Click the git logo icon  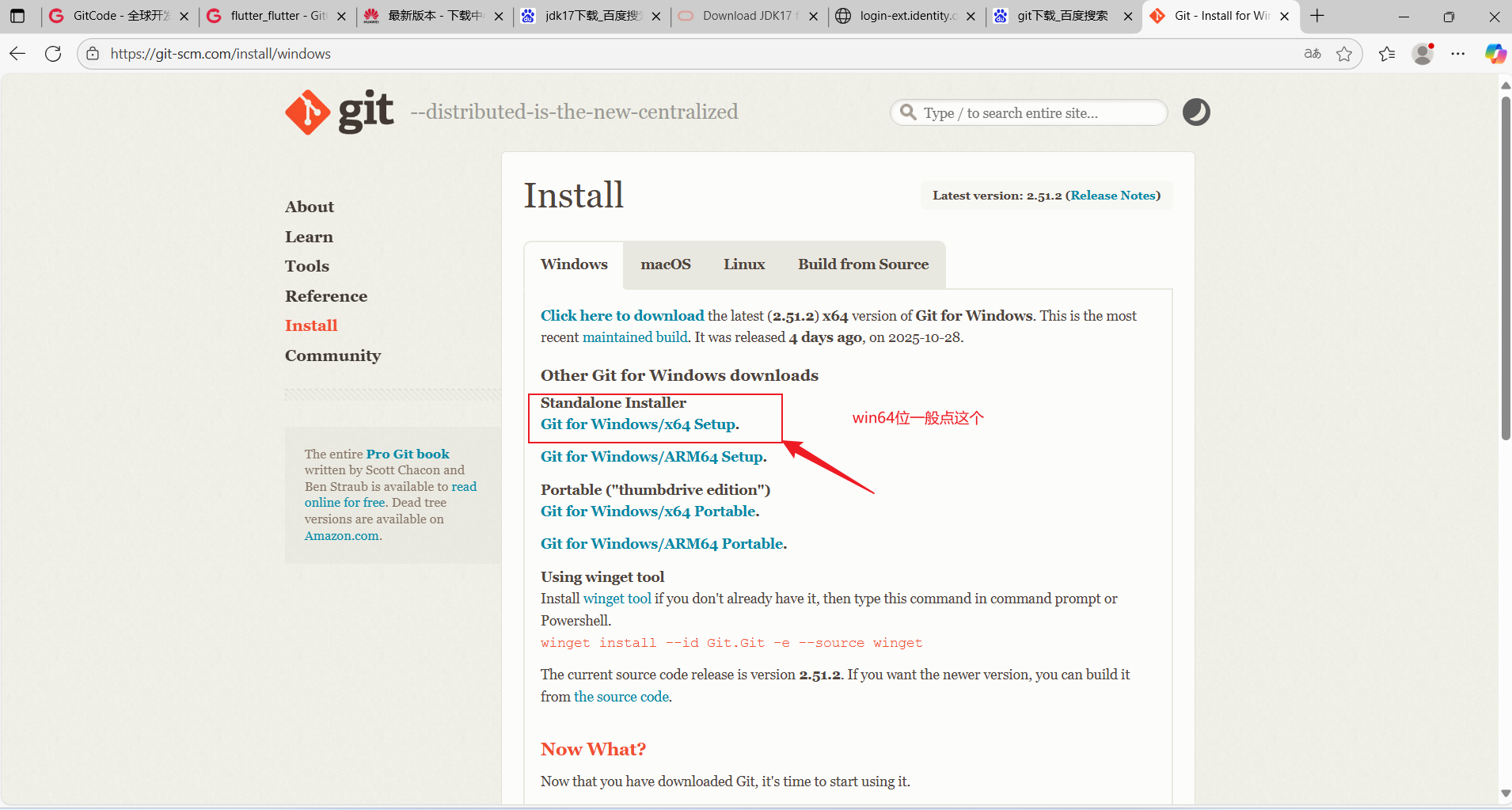point(339,112)
